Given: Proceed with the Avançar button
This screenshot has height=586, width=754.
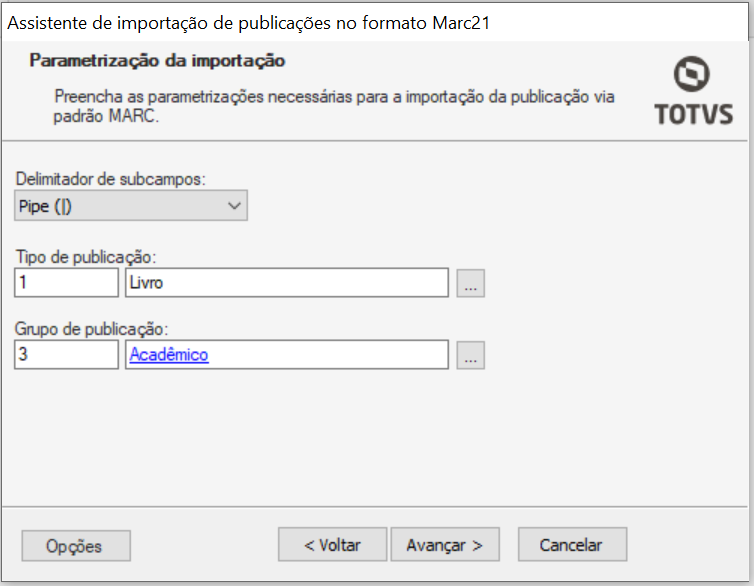Looking at the screenshot, I should [x=445, y=545].
